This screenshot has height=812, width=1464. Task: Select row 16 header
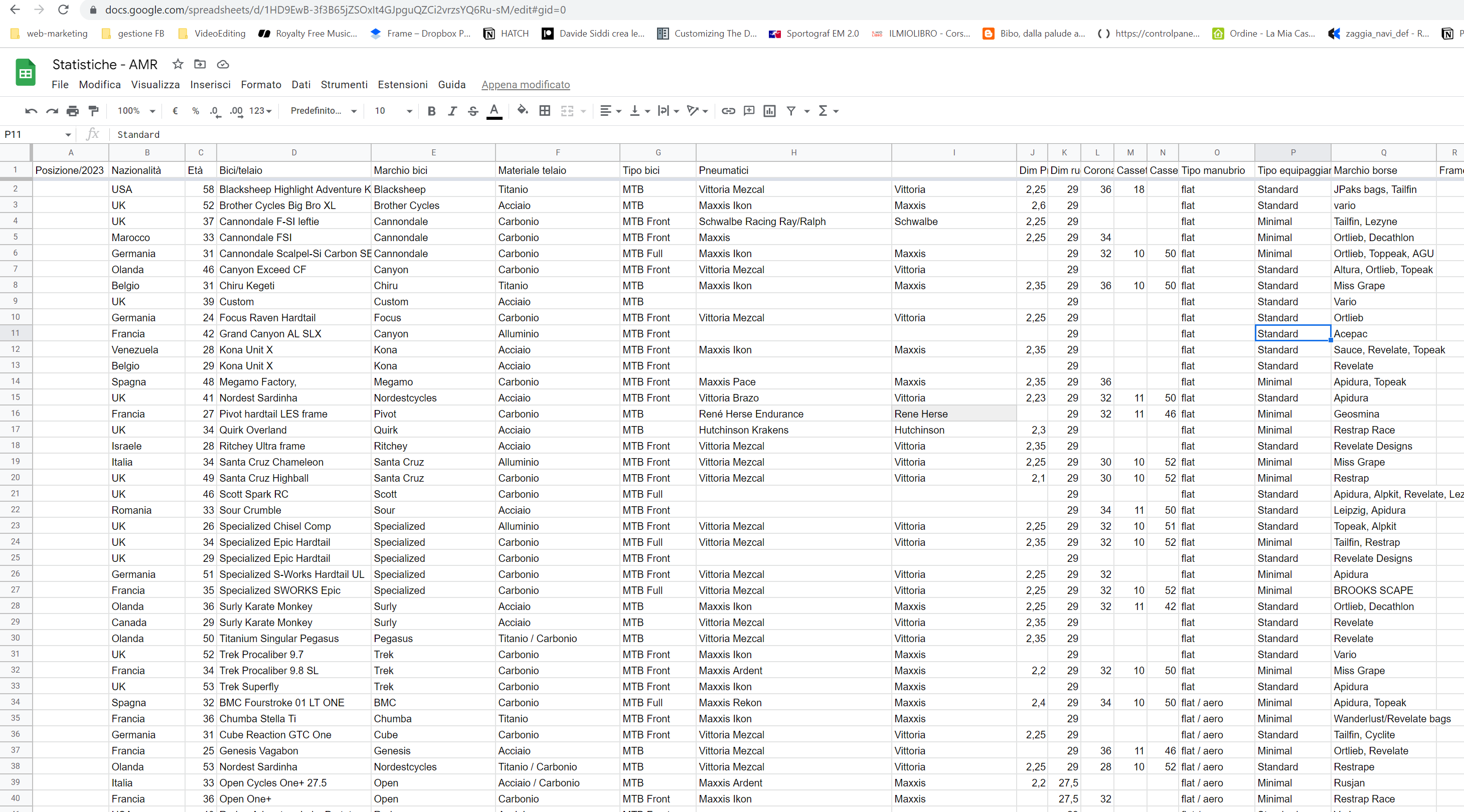(x=16, y=414)
